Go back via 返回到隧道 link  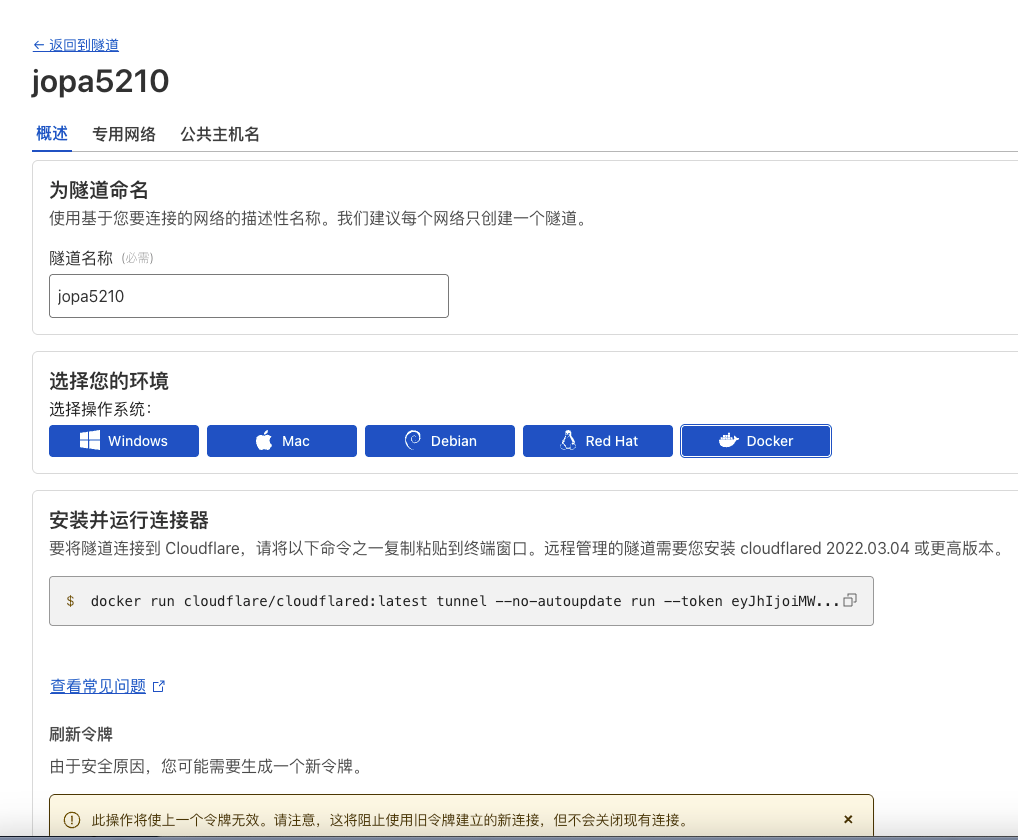[x=76, y=45]
